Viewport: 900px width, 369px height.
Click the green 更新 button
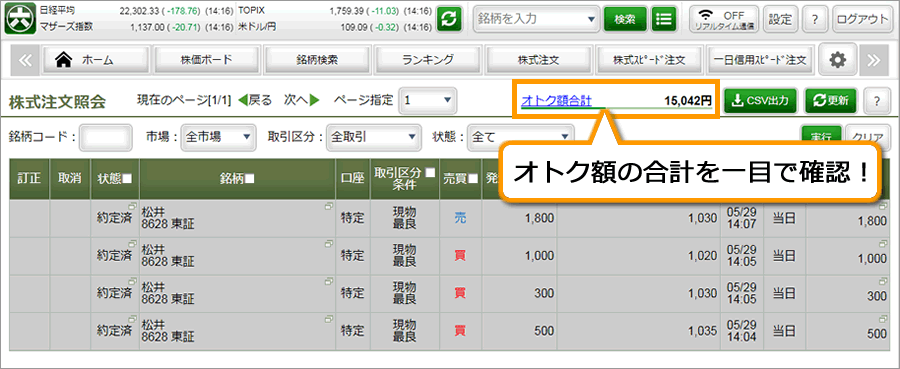(x=830, y=101)
